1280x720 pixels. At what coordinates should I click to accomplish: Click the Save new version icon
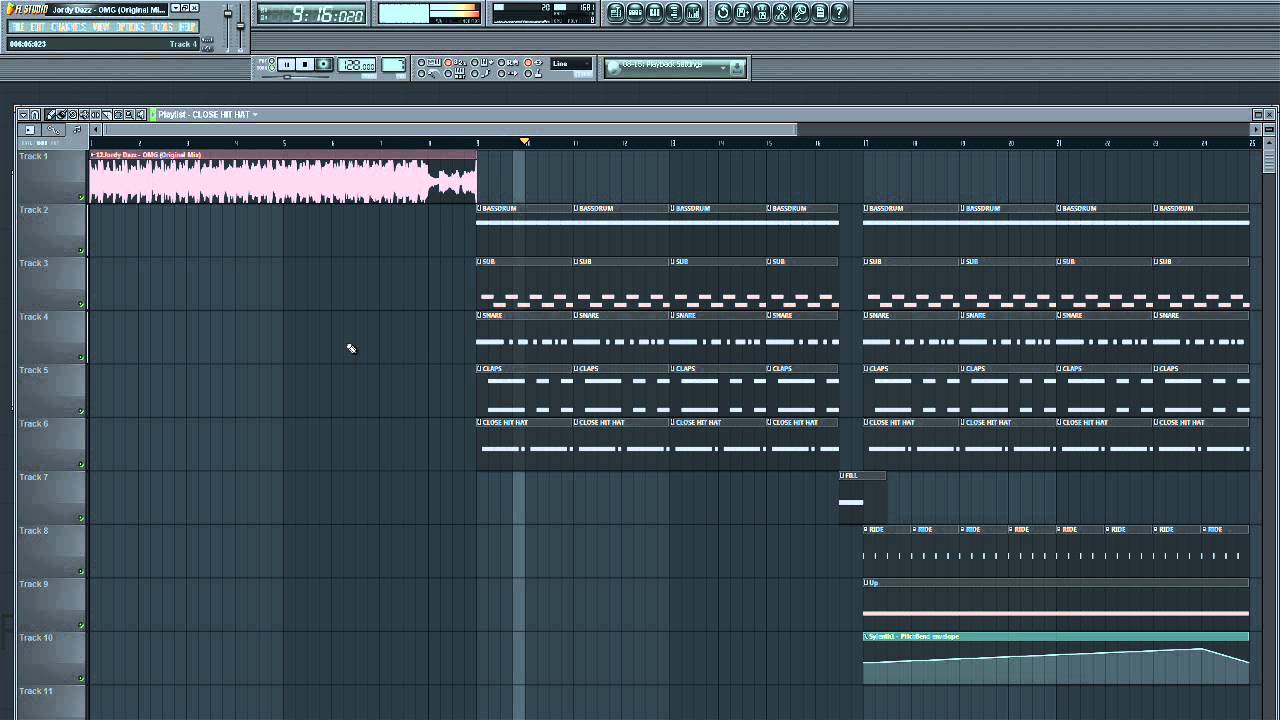(742, 12)
